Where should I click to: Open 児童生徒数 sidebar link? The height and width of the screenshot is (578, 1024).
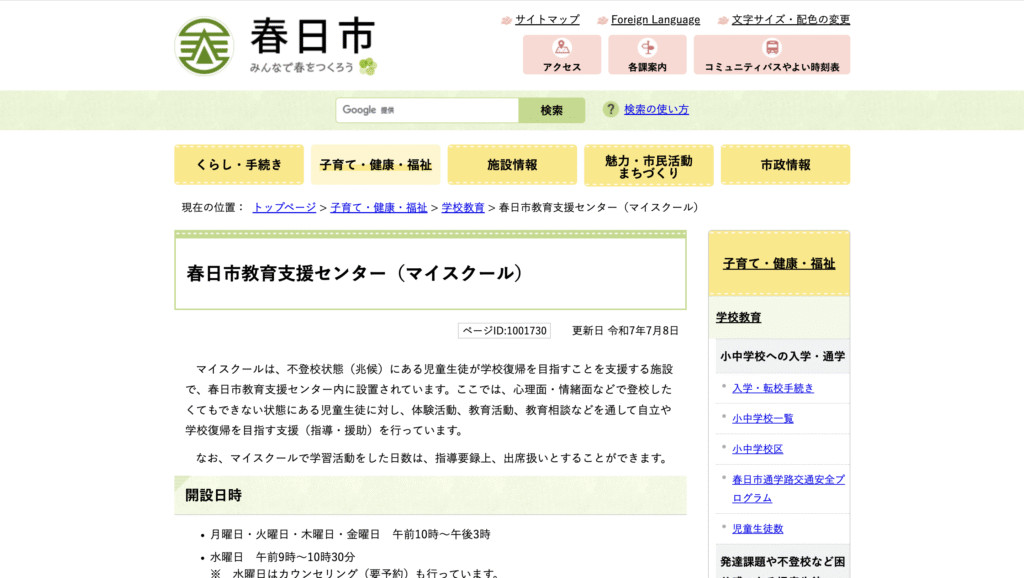click(757, 529)
